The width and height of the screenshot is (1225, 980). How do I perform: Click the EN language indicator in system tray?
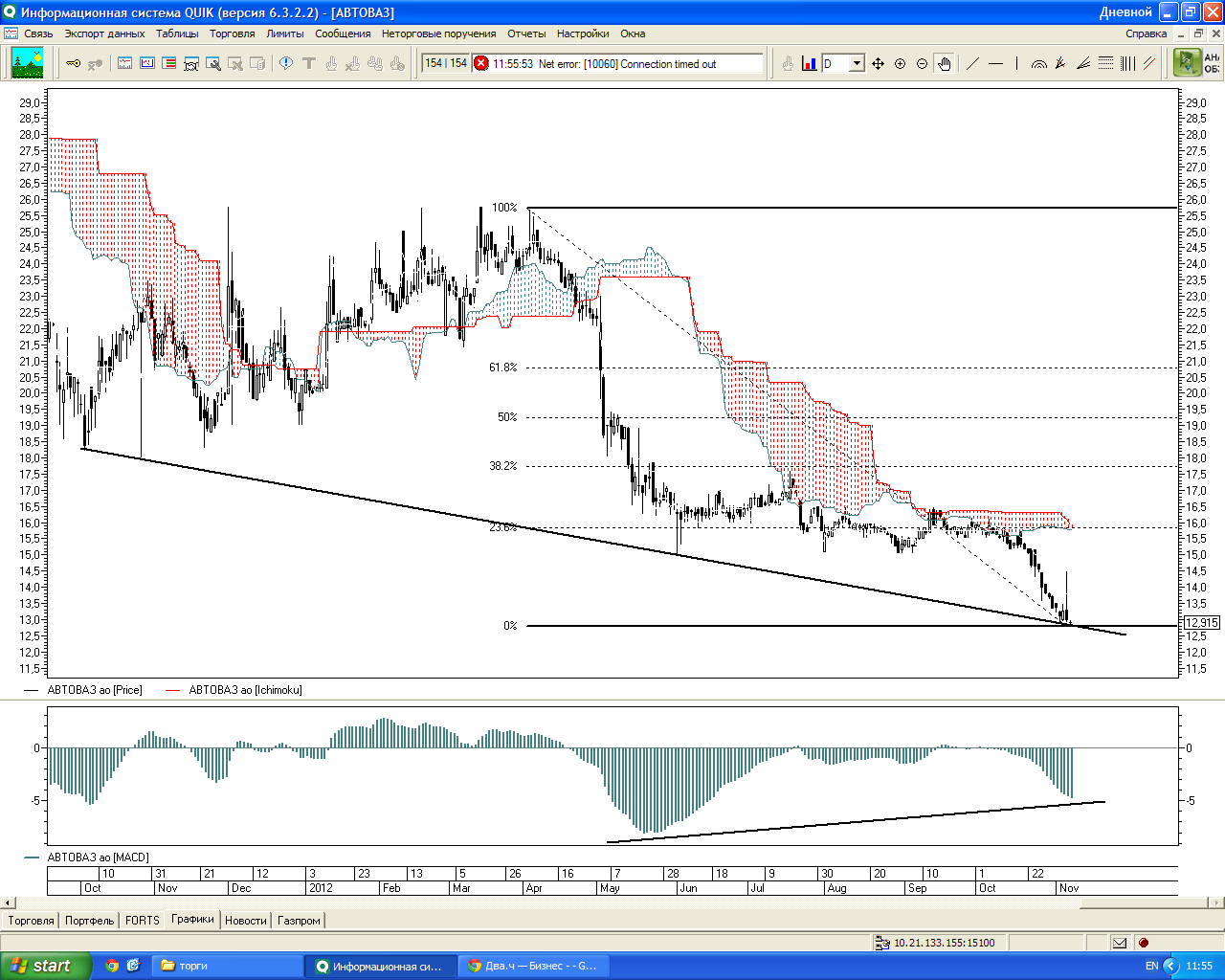[x=1151, y=966]
